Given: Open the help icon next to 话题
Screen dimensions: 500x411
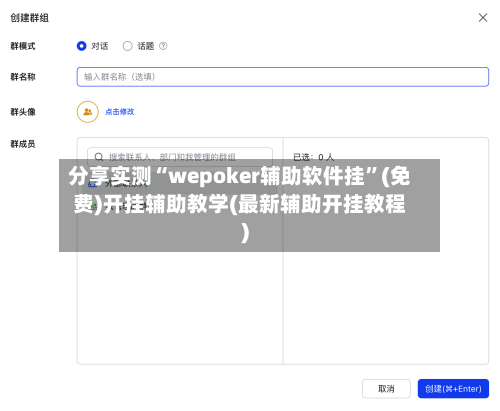Looking at the screenshot, I should point(163,46).
